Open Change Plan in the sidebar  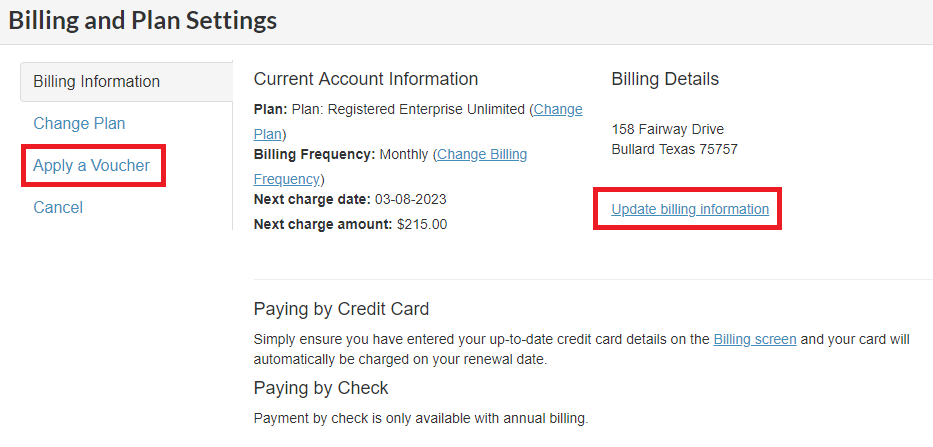coord(79,123)
